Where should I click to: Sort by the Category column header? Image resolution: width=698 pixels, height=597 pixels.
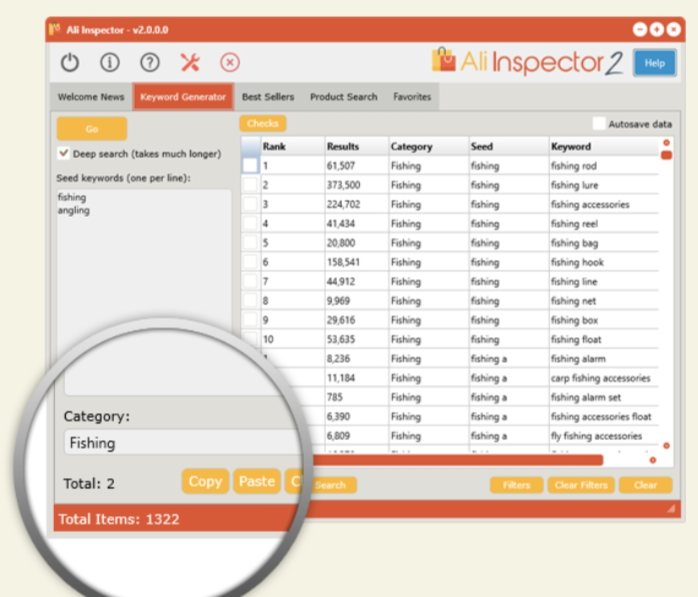tap(429, 146)
